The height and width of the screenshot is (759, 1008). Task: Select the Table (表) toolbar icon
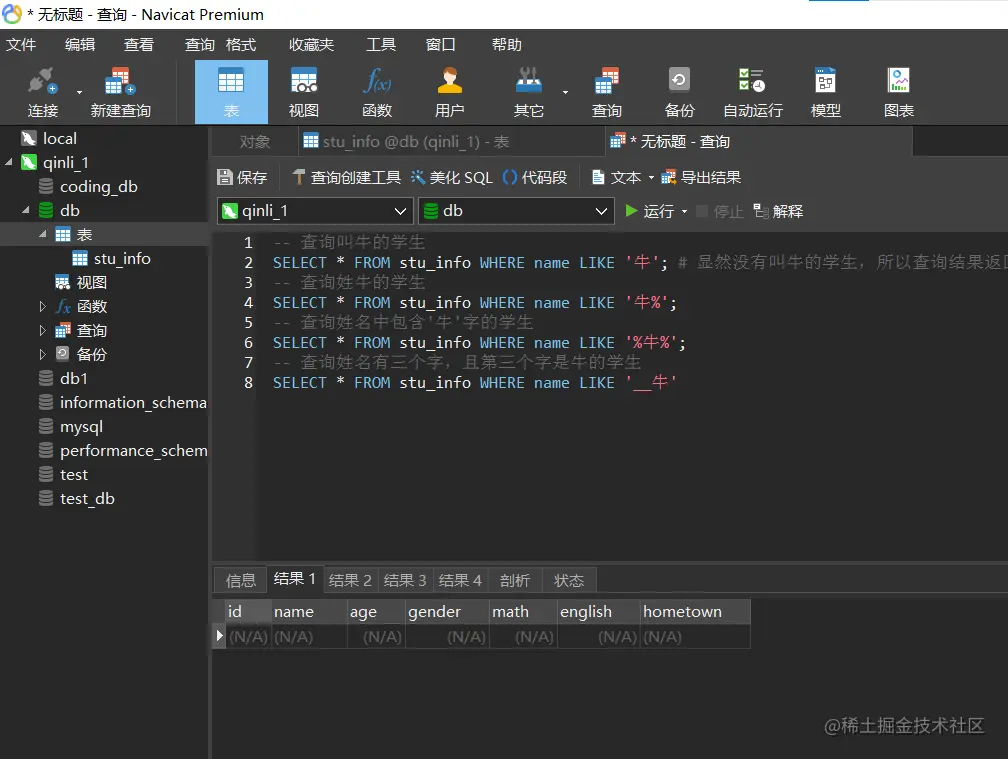click(231, 93)
